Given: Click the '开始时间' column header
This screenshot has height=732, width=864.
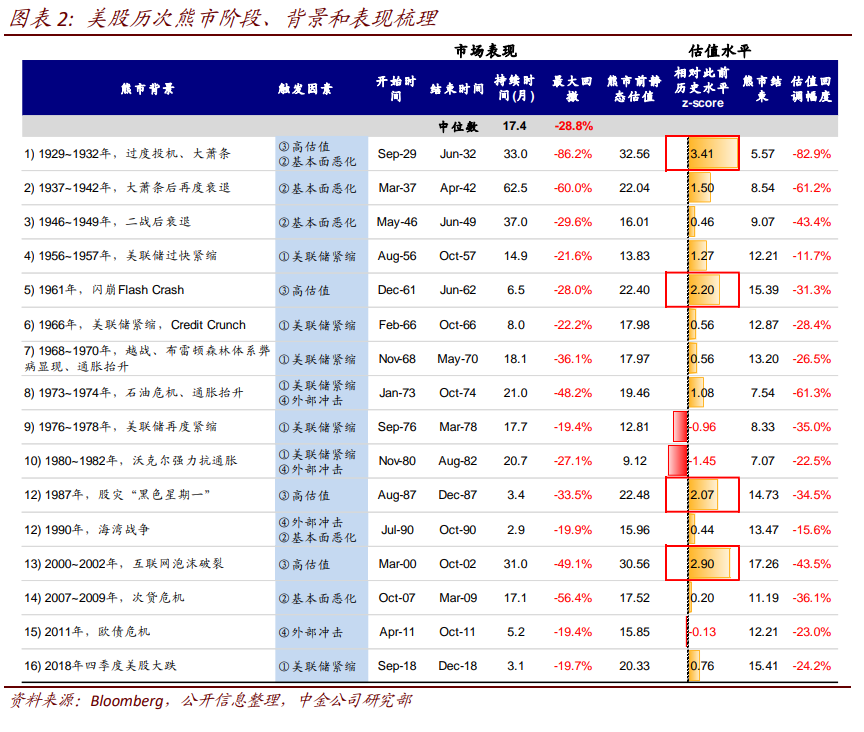Looking at the screenshot, I should point(396,89).
